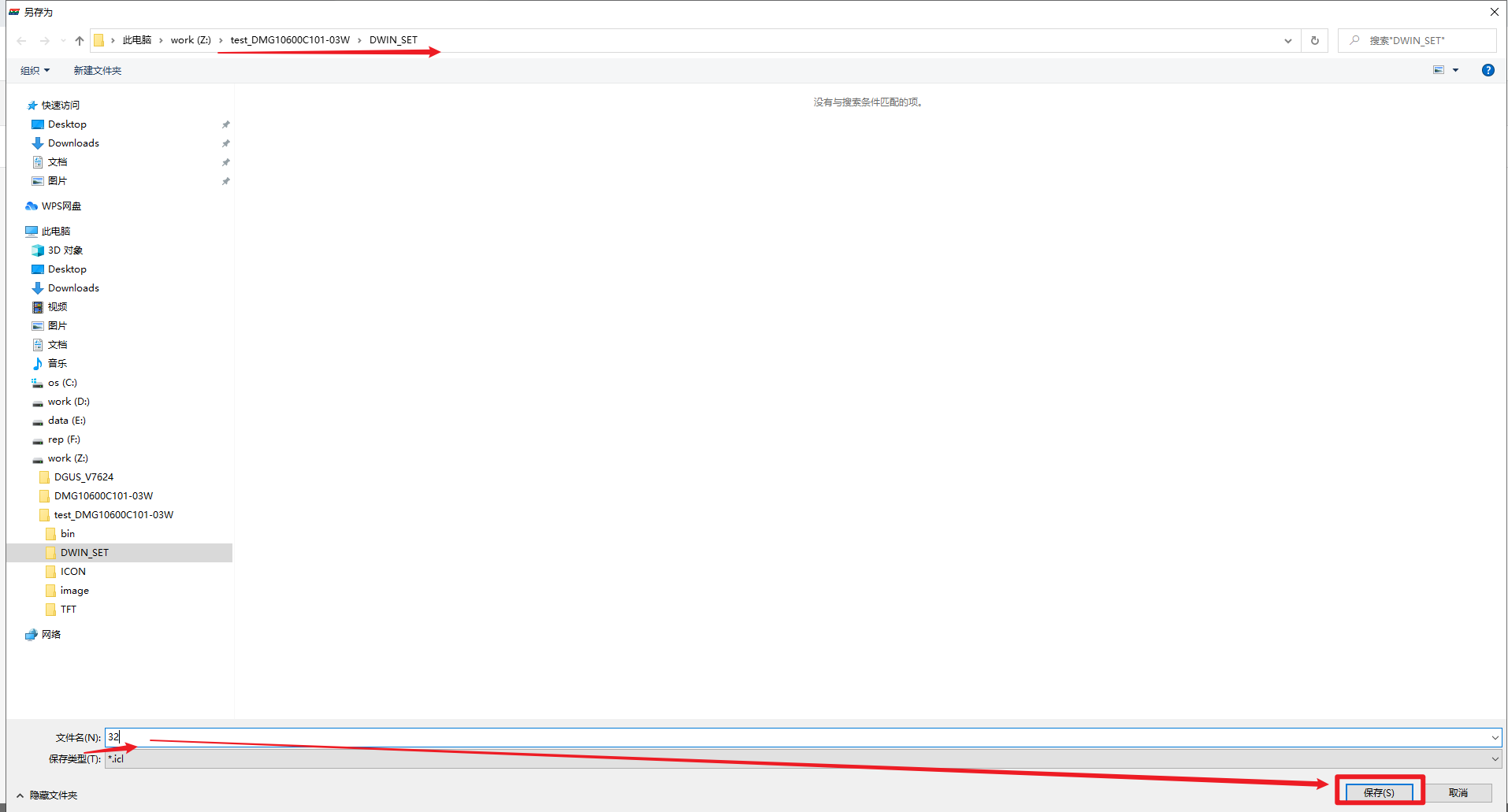The image size is (1508, 812).
Task: Collapse folders with 隐藏文件夹
Action: [x=47, y=795]
